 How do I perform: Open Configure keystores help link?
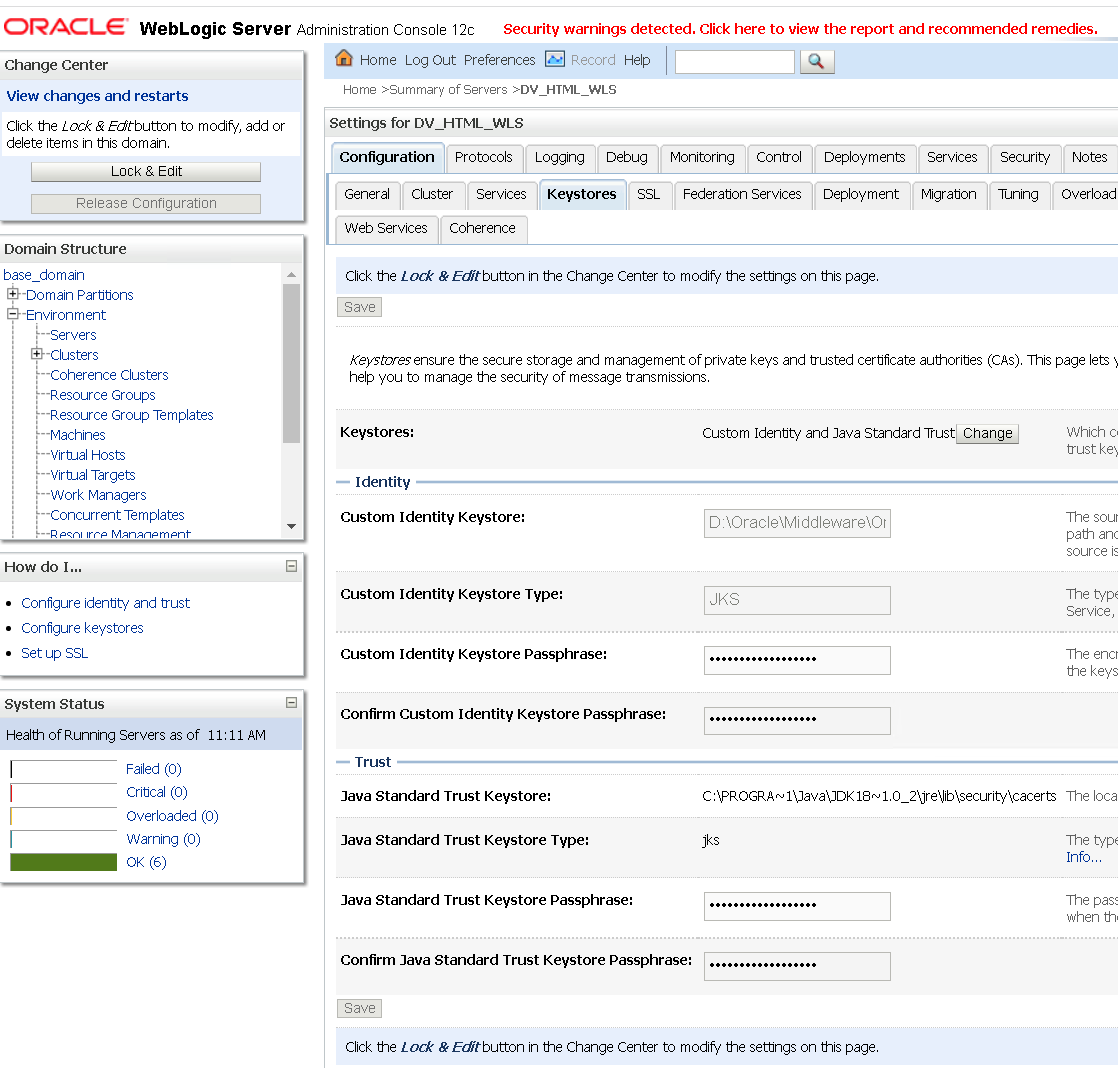pyautogui.click(x=82, y=628)
